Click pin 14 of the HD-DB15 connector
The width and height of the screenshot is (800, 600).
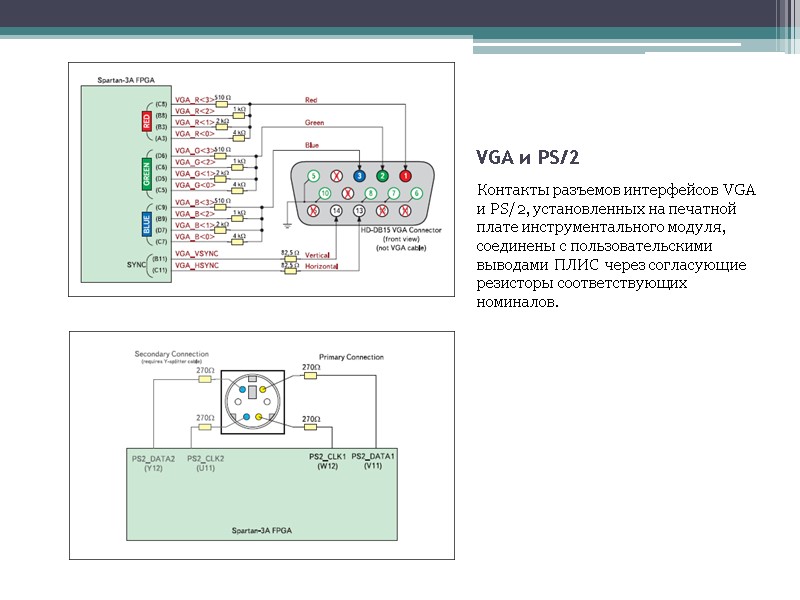336,211
